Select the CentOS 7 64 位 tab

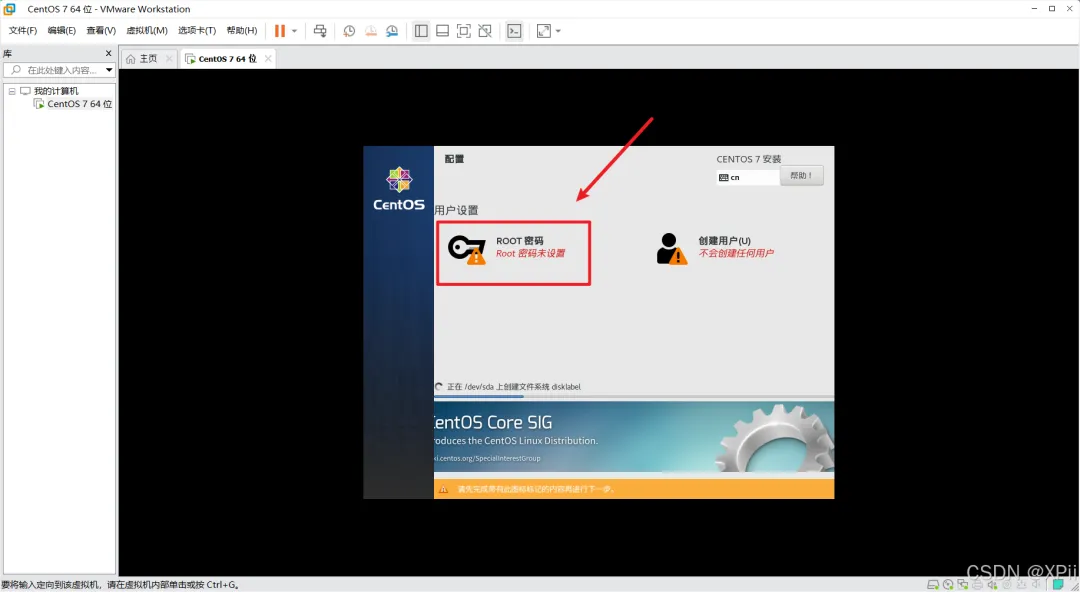227,59
